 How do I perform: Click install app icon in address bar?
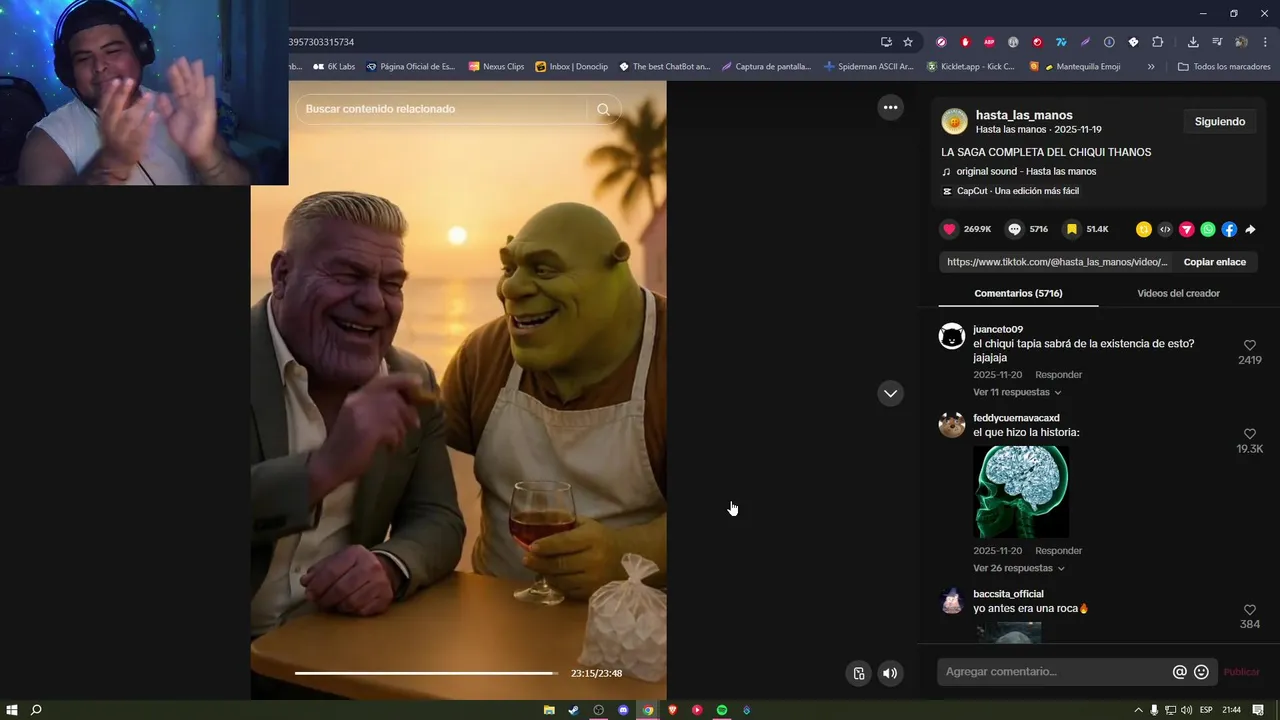886,42
